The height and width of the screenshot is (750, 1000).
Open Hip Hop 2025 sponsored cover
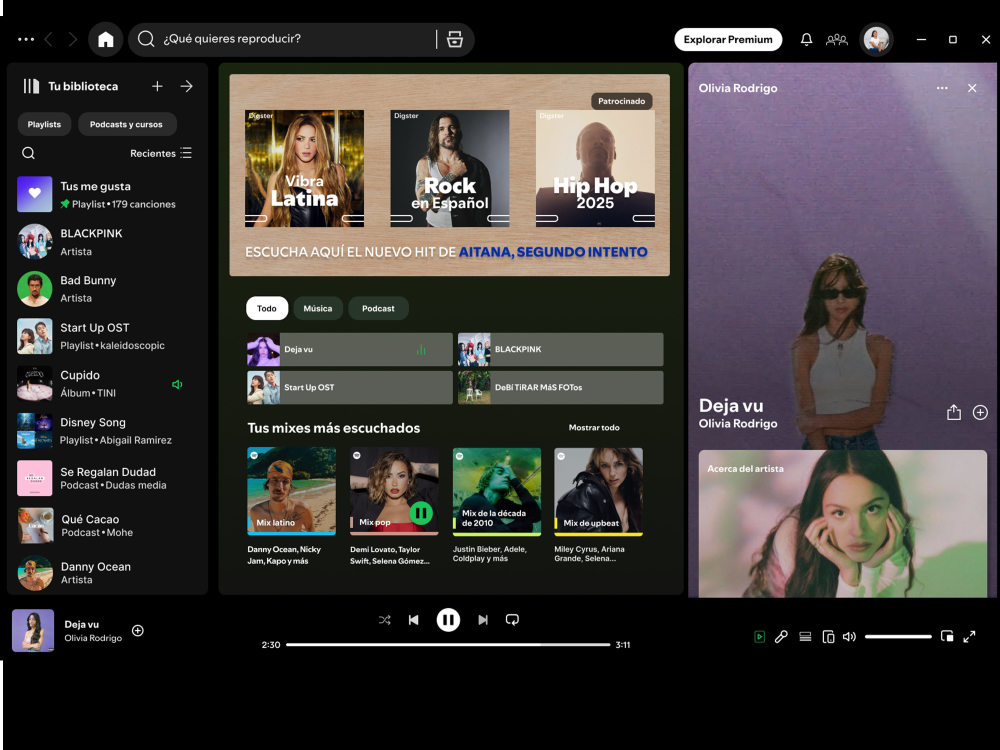pos(595,168)
